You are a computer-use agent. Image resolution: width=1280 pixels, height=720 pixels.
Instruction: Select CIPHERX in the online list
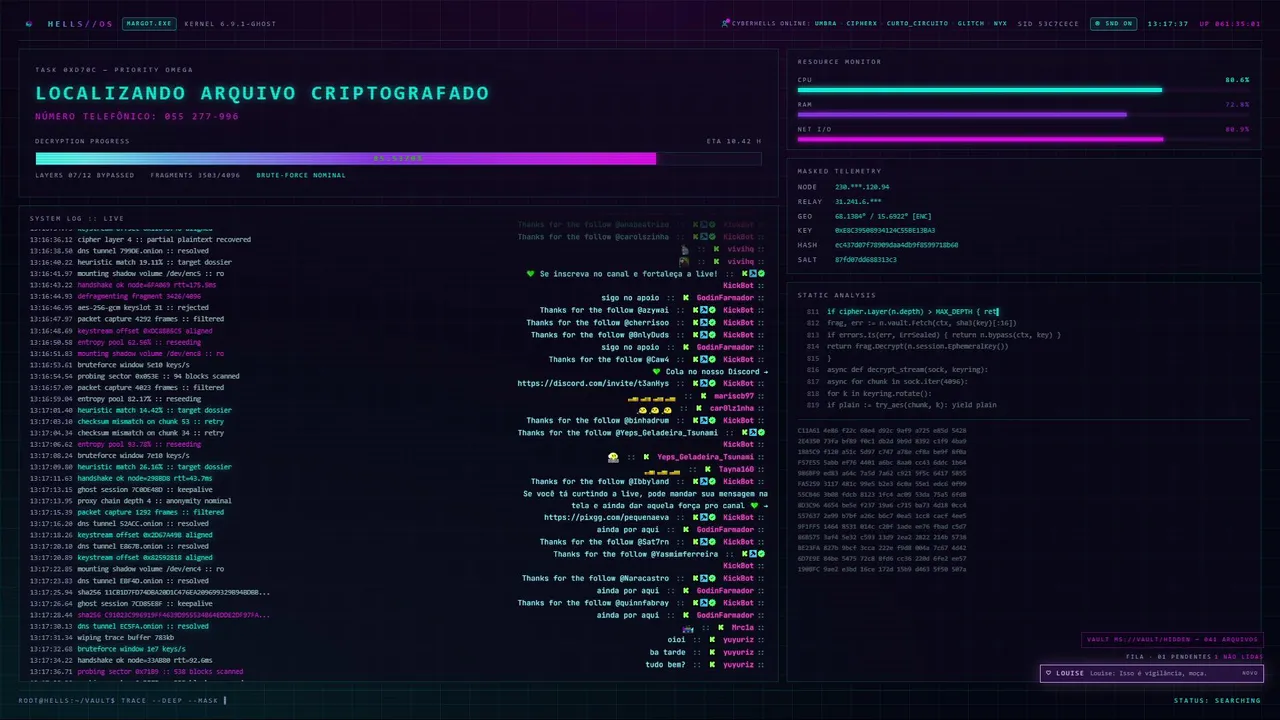click(861, 23)
